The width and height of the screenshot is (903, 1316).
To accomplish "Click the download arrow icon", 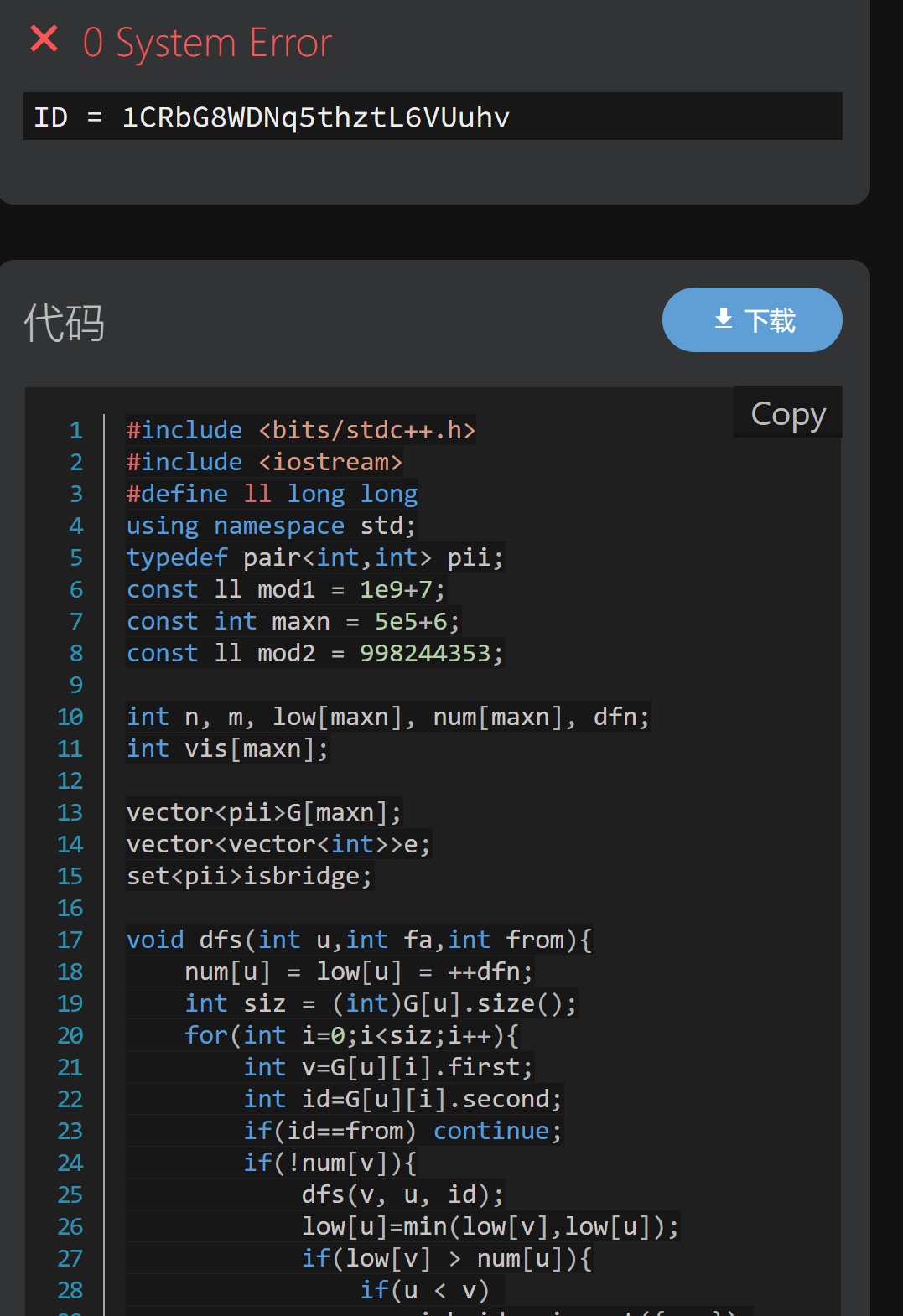I will pos(723,319).
